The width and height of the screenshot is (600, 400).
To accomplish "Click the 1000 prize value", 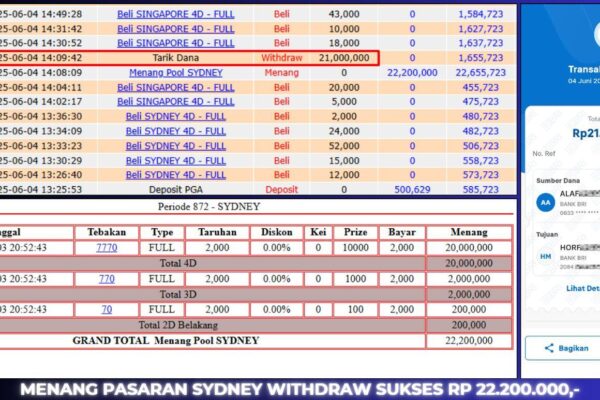I will click(355, 279).
